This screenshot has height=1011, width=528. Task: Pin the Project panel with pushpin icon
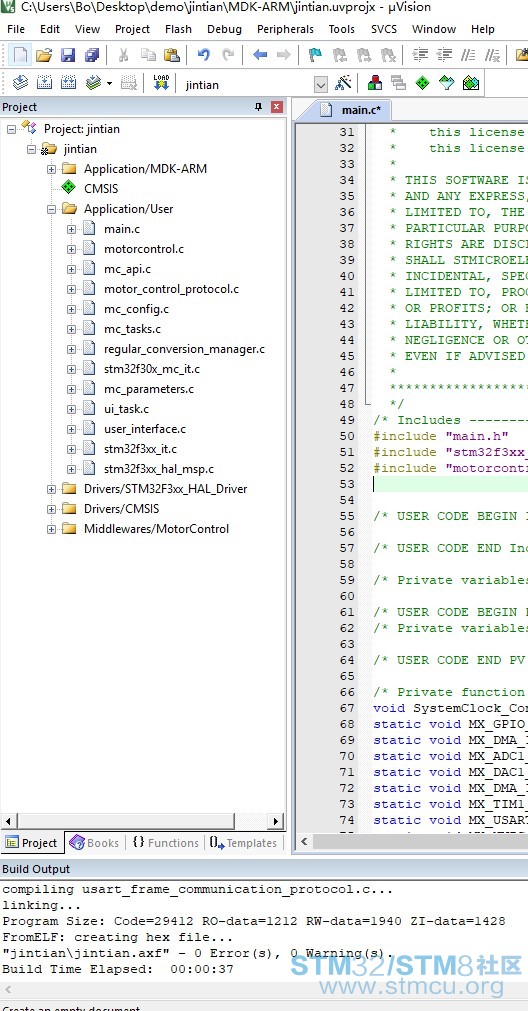tap(259, 107)
